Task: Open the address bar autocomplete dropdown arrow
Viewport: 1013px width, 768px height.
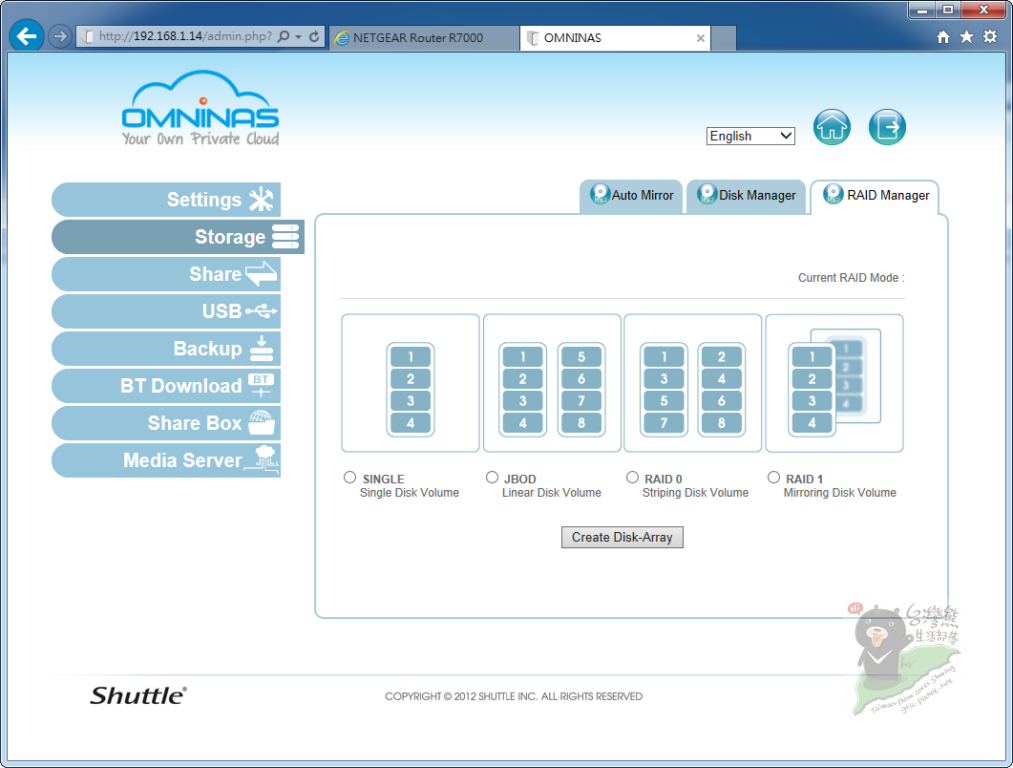Action: [298, 37]
